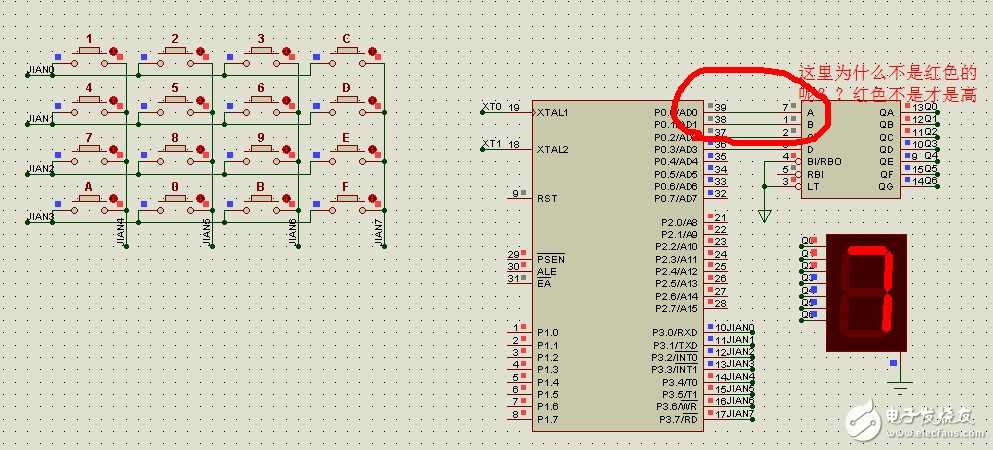The height and width of the screenshot is (450, 993).
Task: Click the P2.7/A15 pin label
Action: coord(676,308)
